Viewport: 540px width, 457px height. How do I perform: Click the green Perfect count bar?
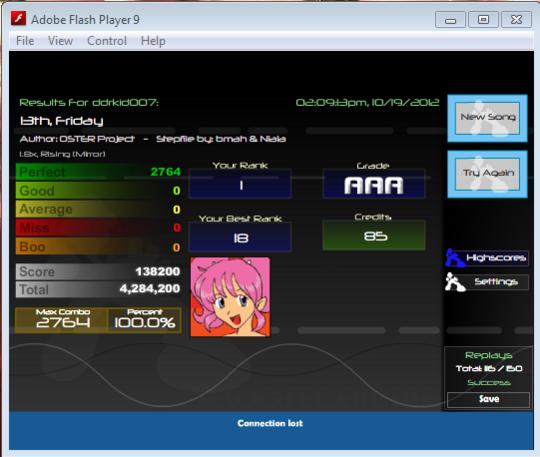99,172
